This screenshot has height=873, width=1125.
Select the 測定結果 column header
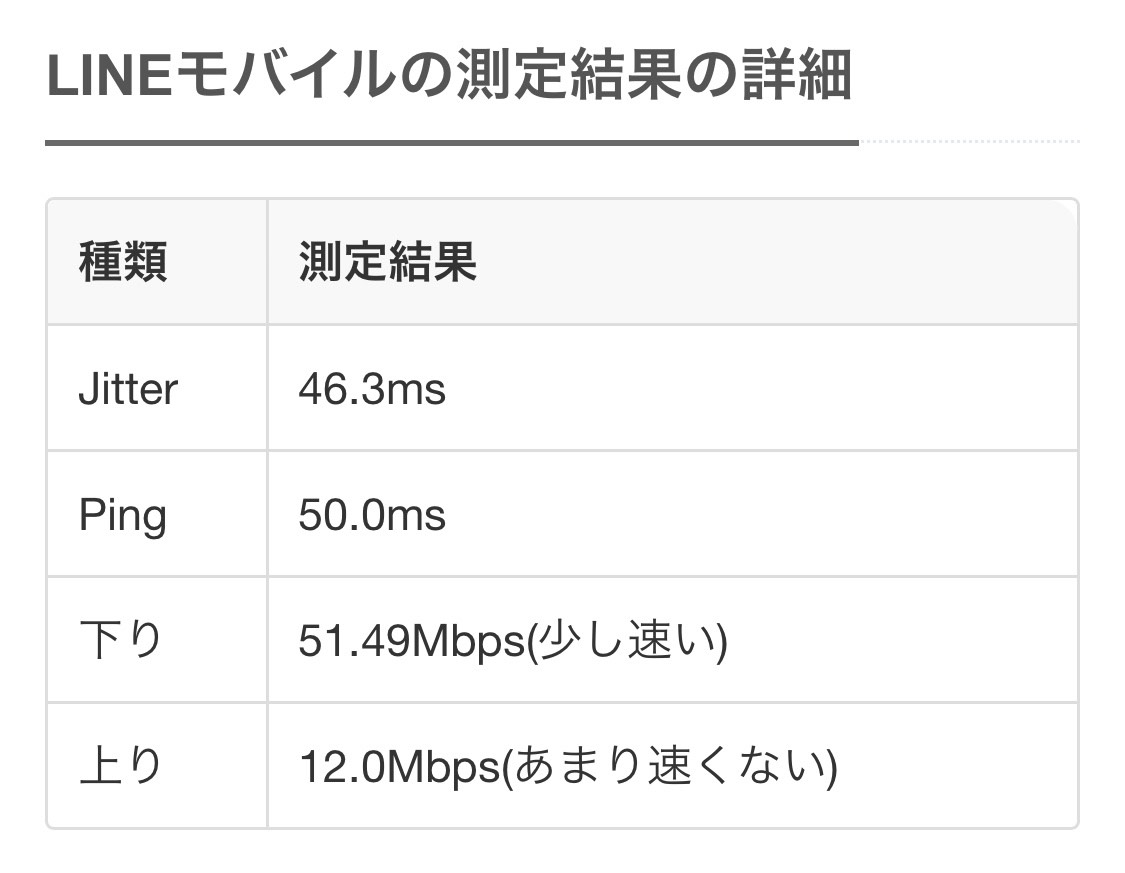(387, 262)
